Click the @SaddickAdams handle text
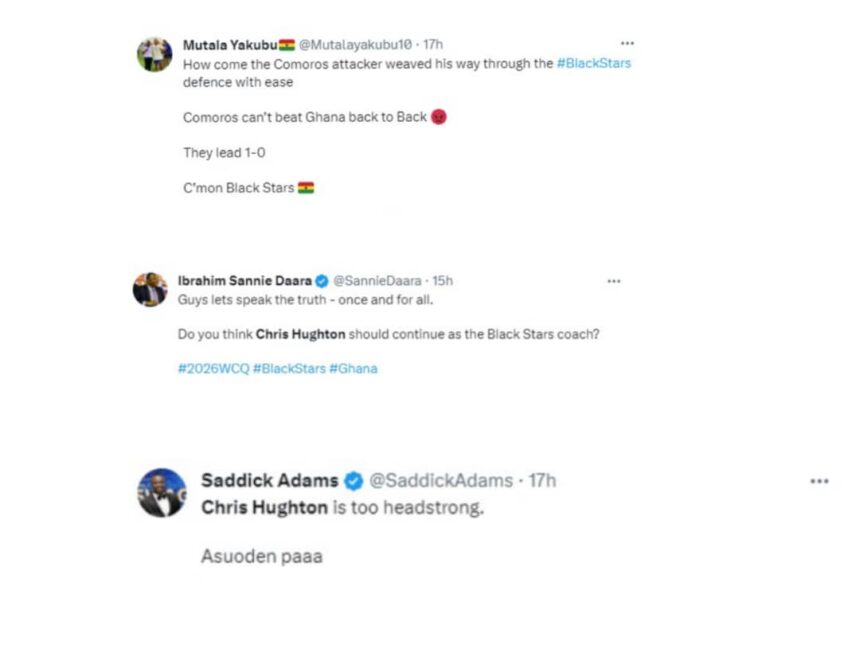The width and height of the screenshot is (860, 645). tap(442, 480)
